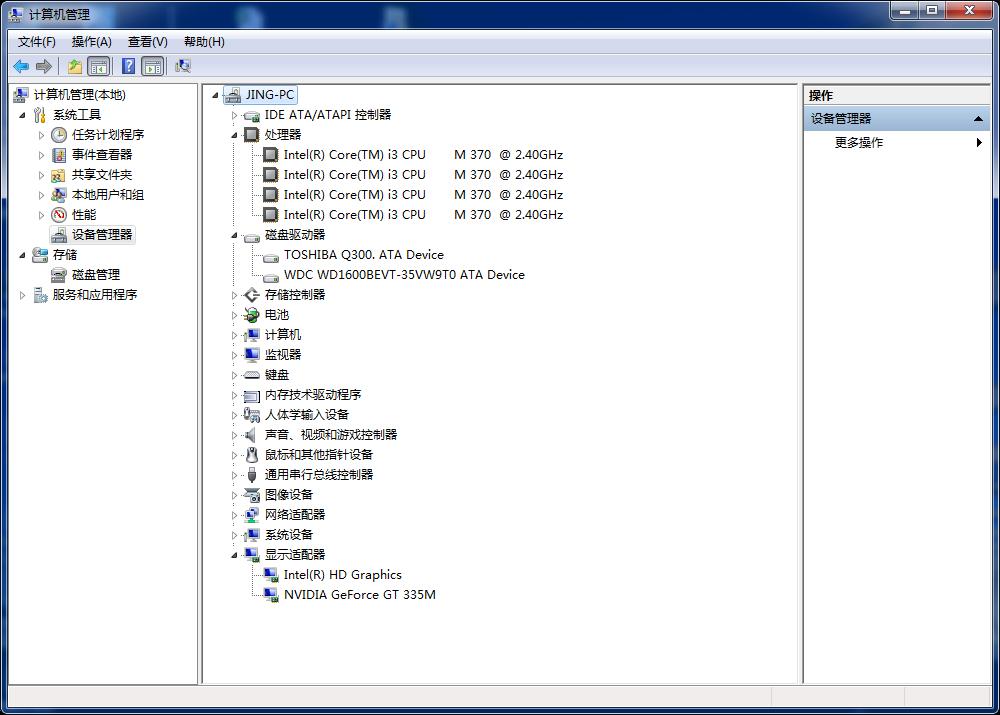Select 设备管理器 in the left tree
Screen dimensions: 1000x715
101,235
